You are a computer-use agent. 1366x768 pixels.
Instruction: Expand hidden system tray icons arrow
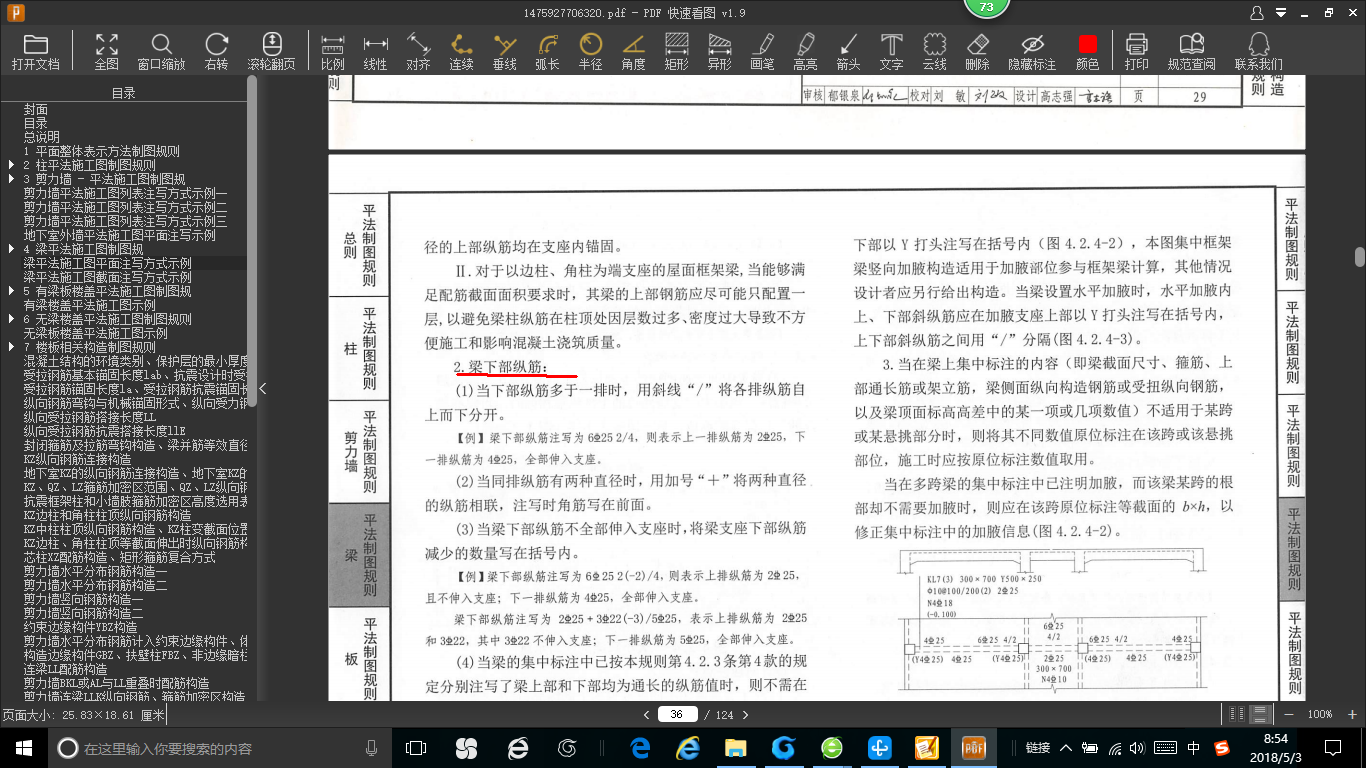1065,747
